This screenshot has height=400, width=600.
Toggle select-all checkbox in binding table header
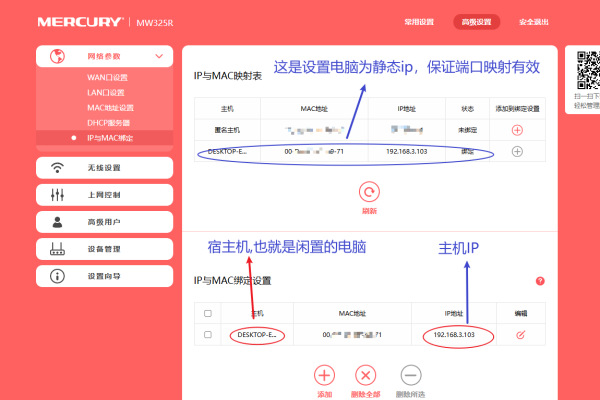click(208, 313)
